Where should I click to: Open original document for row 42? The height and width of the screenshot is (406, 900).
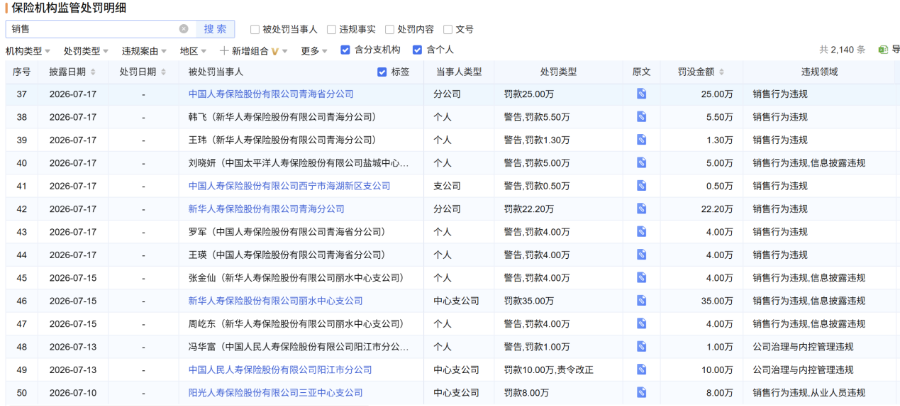[x=641, y=209]
